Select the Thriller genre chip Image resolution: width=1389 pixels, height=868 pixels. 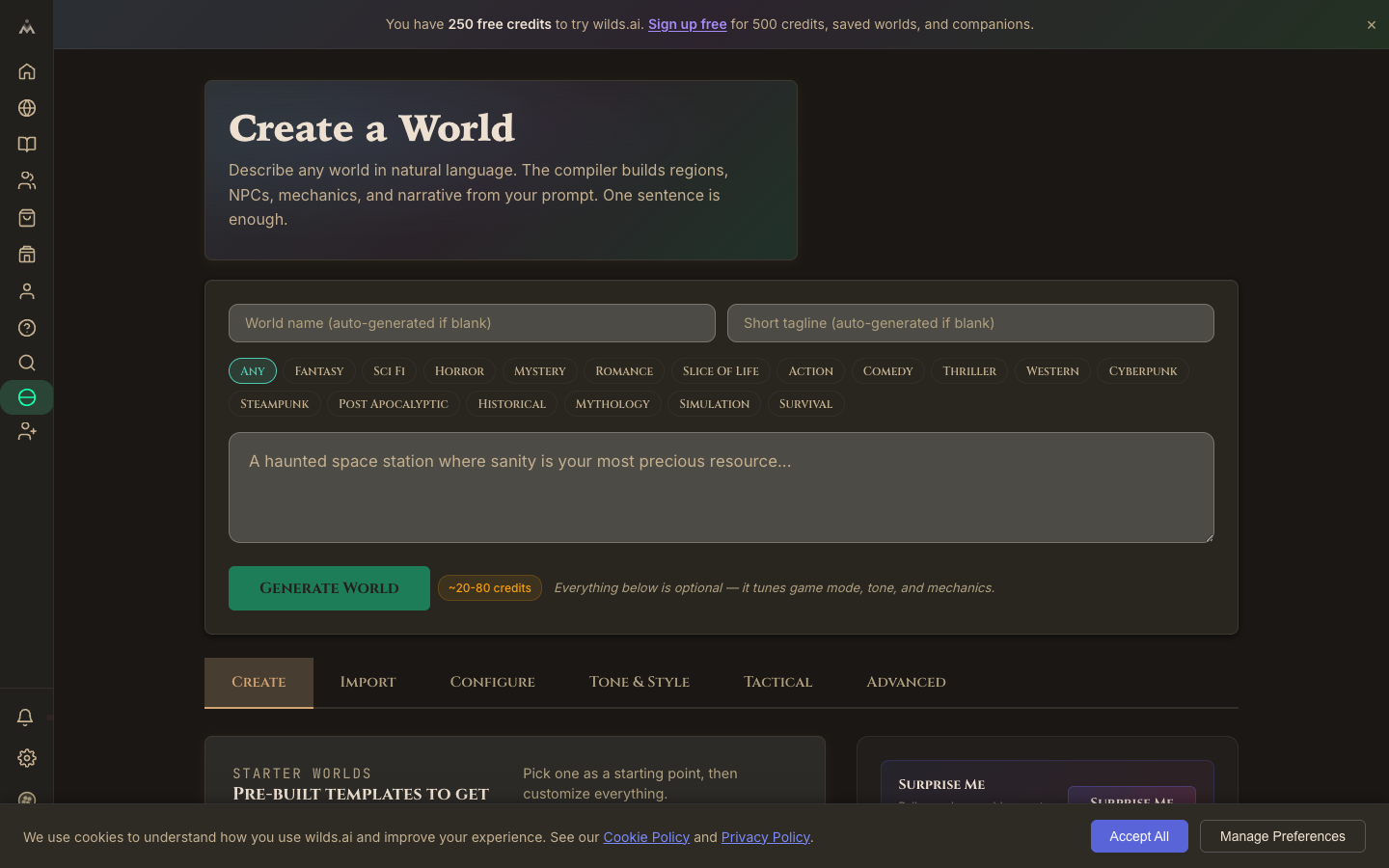(x=969, y=371)
